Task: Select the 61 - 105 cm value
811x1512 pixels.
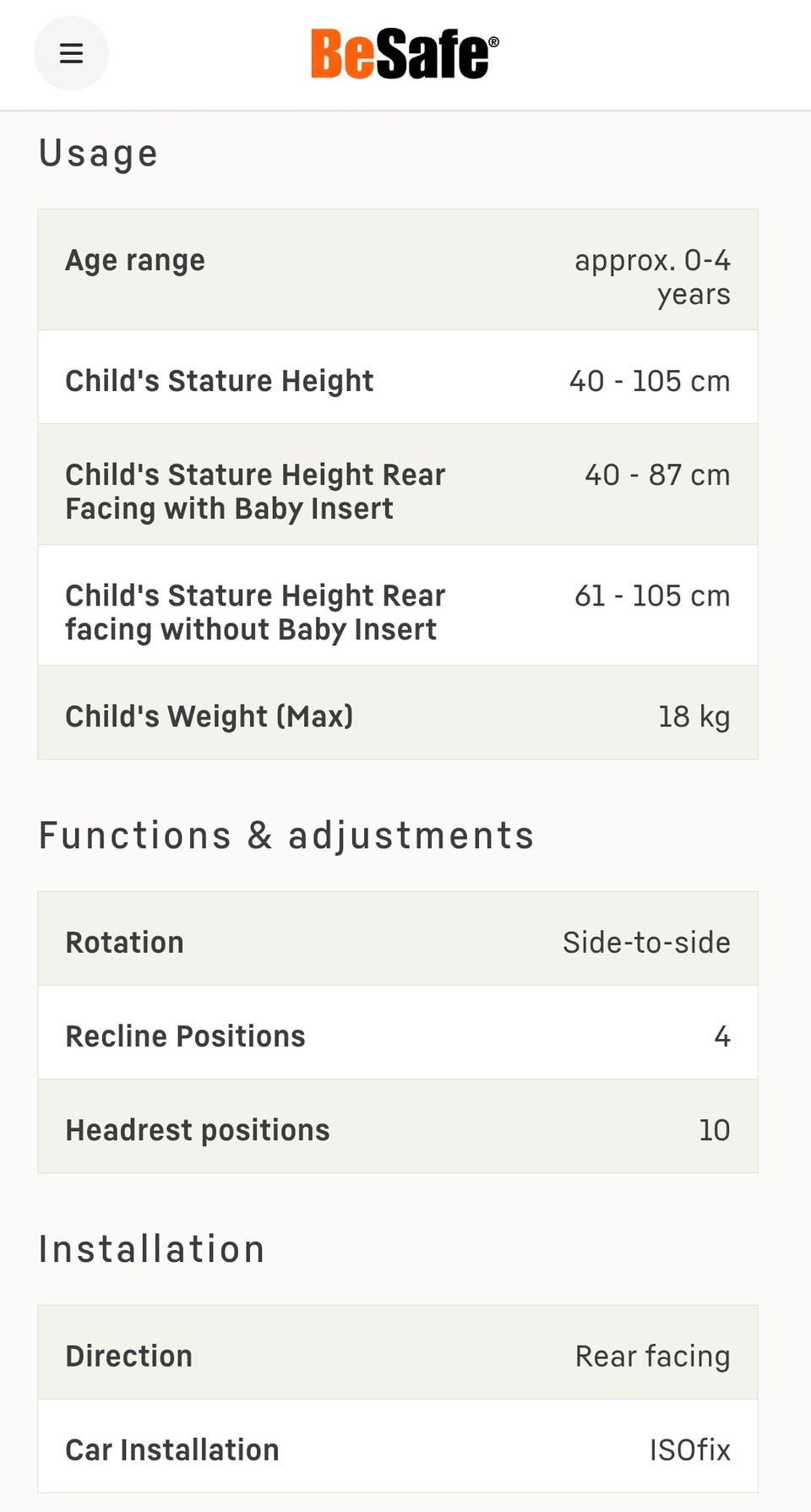Action: (x=652, y=596)
